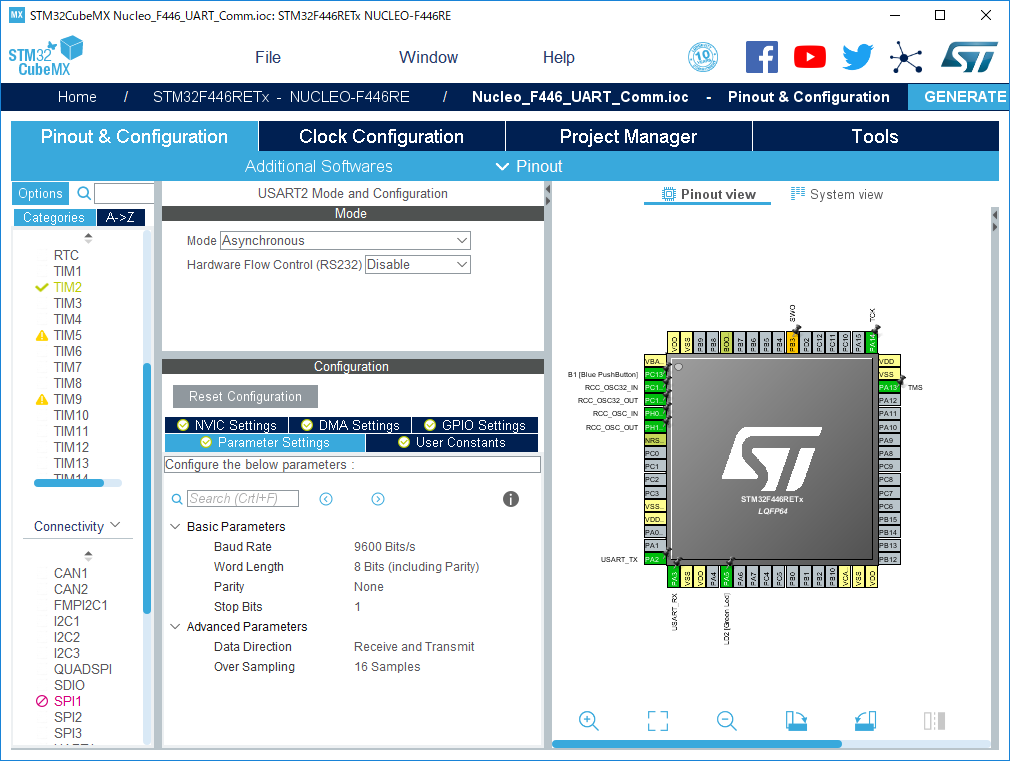Open the NVIC Settings tab
Viewport: 1010px width, 761px height.
pos(226,425)
